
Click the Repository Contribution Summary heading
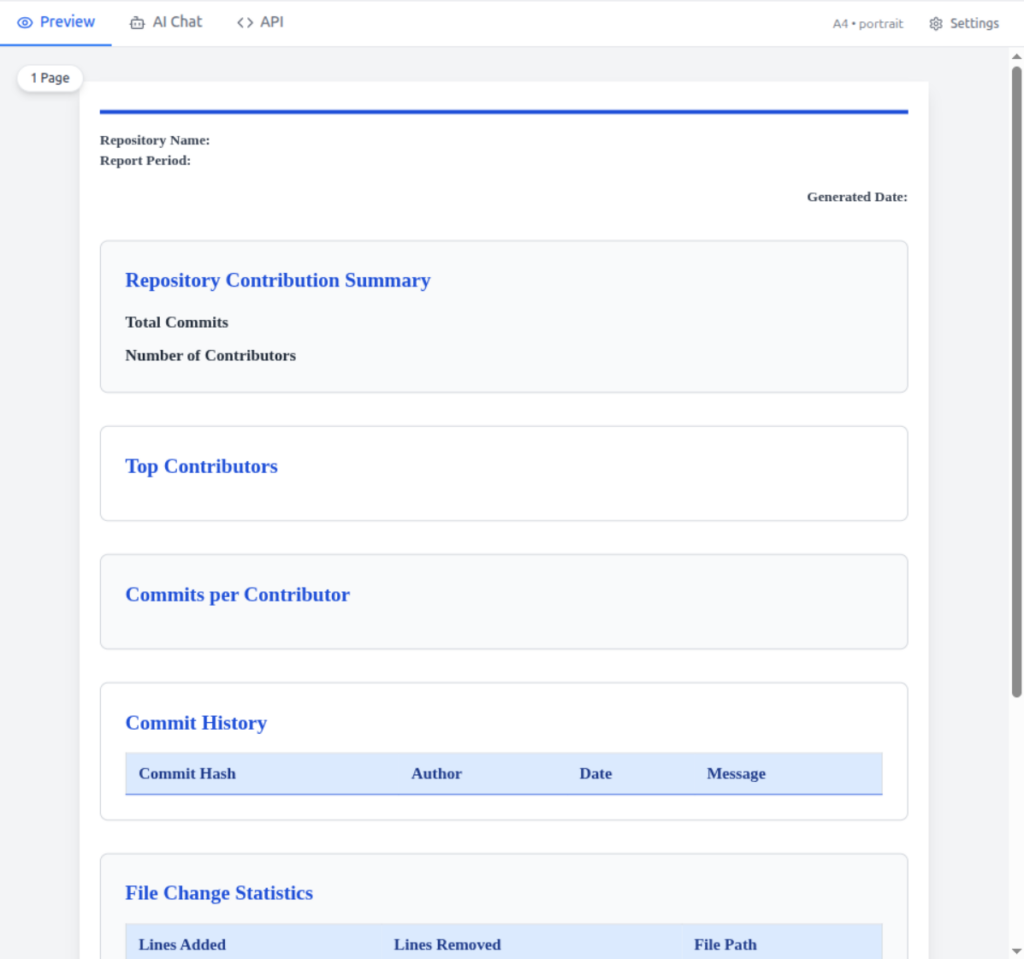coord(278,280)
